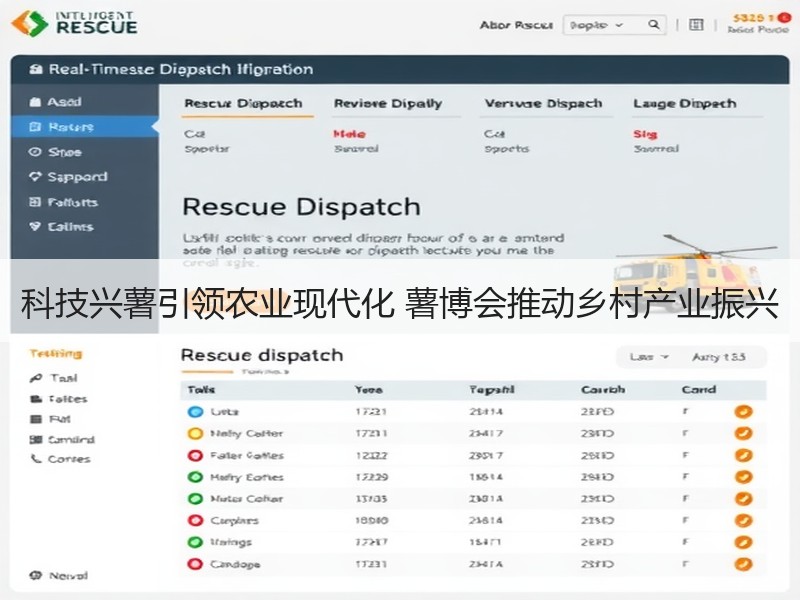Click the Ealims sidebar icon
800x600 pixels.
click(x=35, y=226)
